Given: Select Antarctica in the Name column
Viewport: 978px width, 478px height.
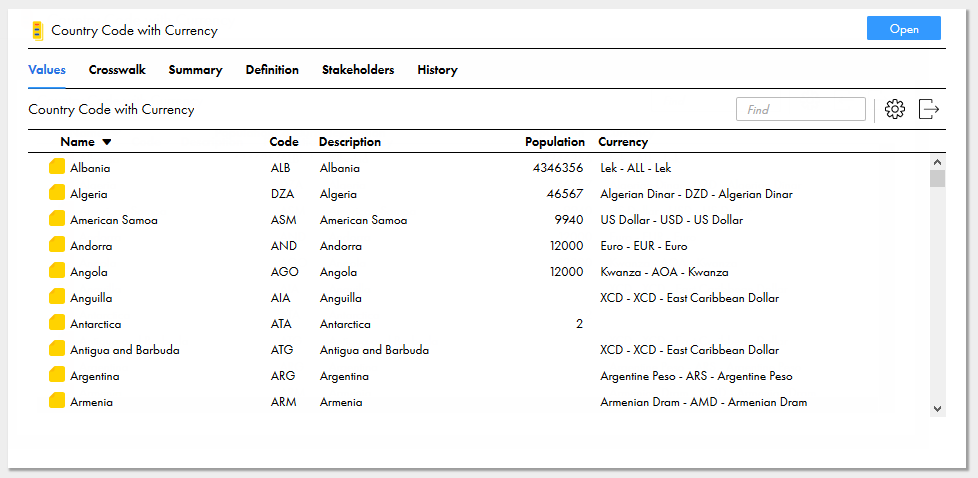Looking at the screenshot, I should (95, 324).
